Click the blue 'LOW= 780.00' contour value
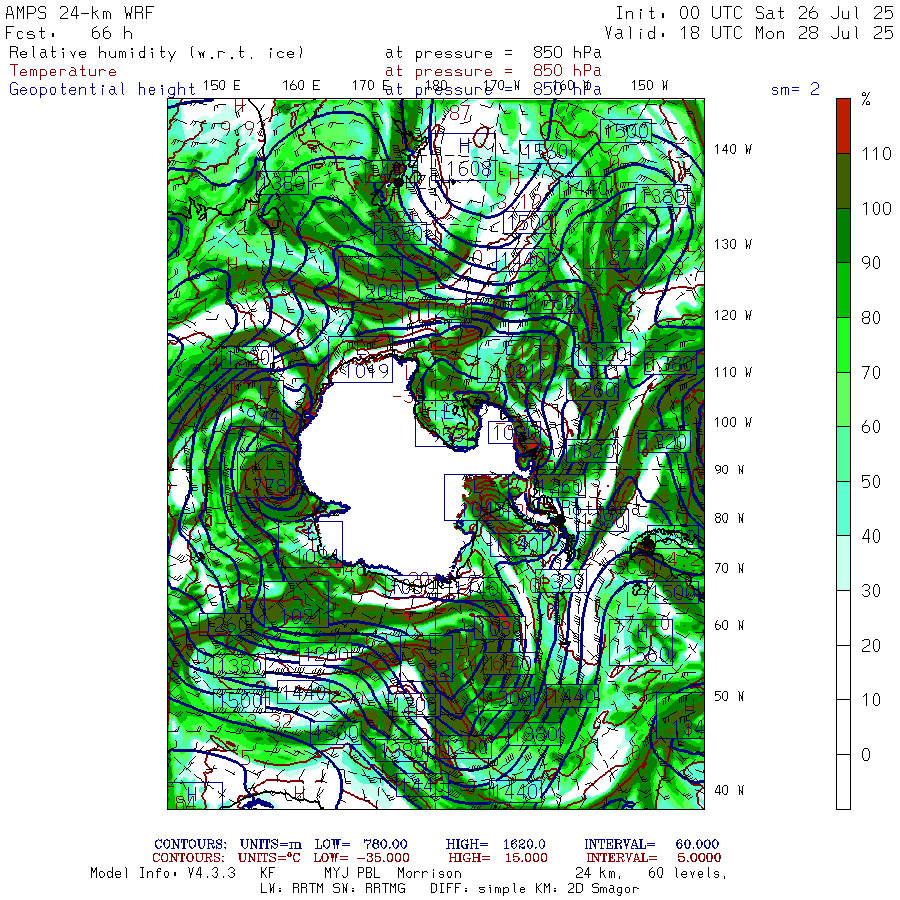This screenshot has height=900, width=900. (x=361, y=844)
